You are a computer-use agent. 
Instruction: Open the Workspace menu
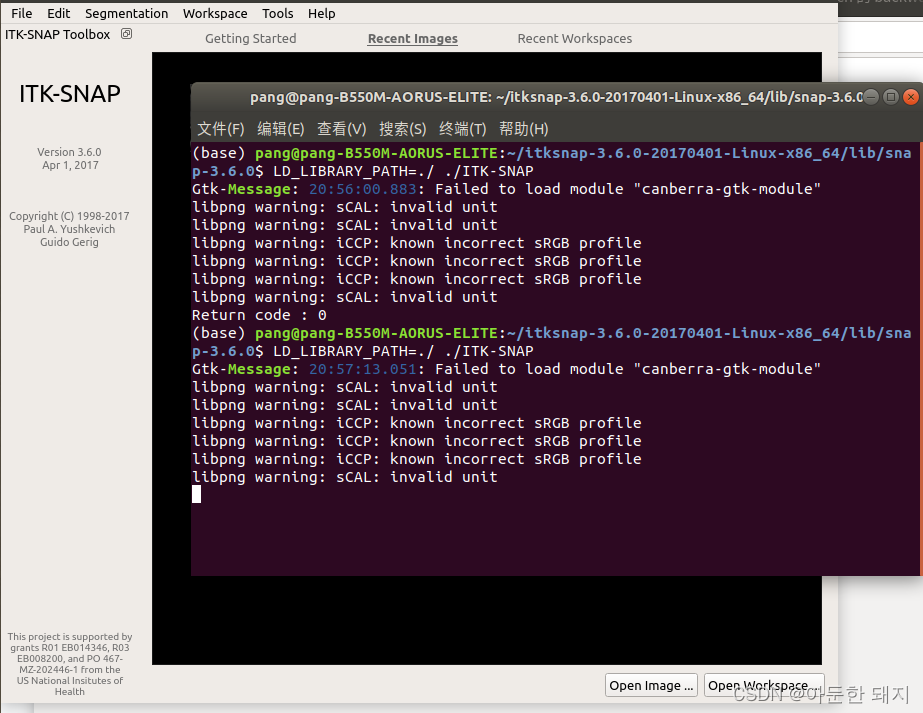point(215,13)
